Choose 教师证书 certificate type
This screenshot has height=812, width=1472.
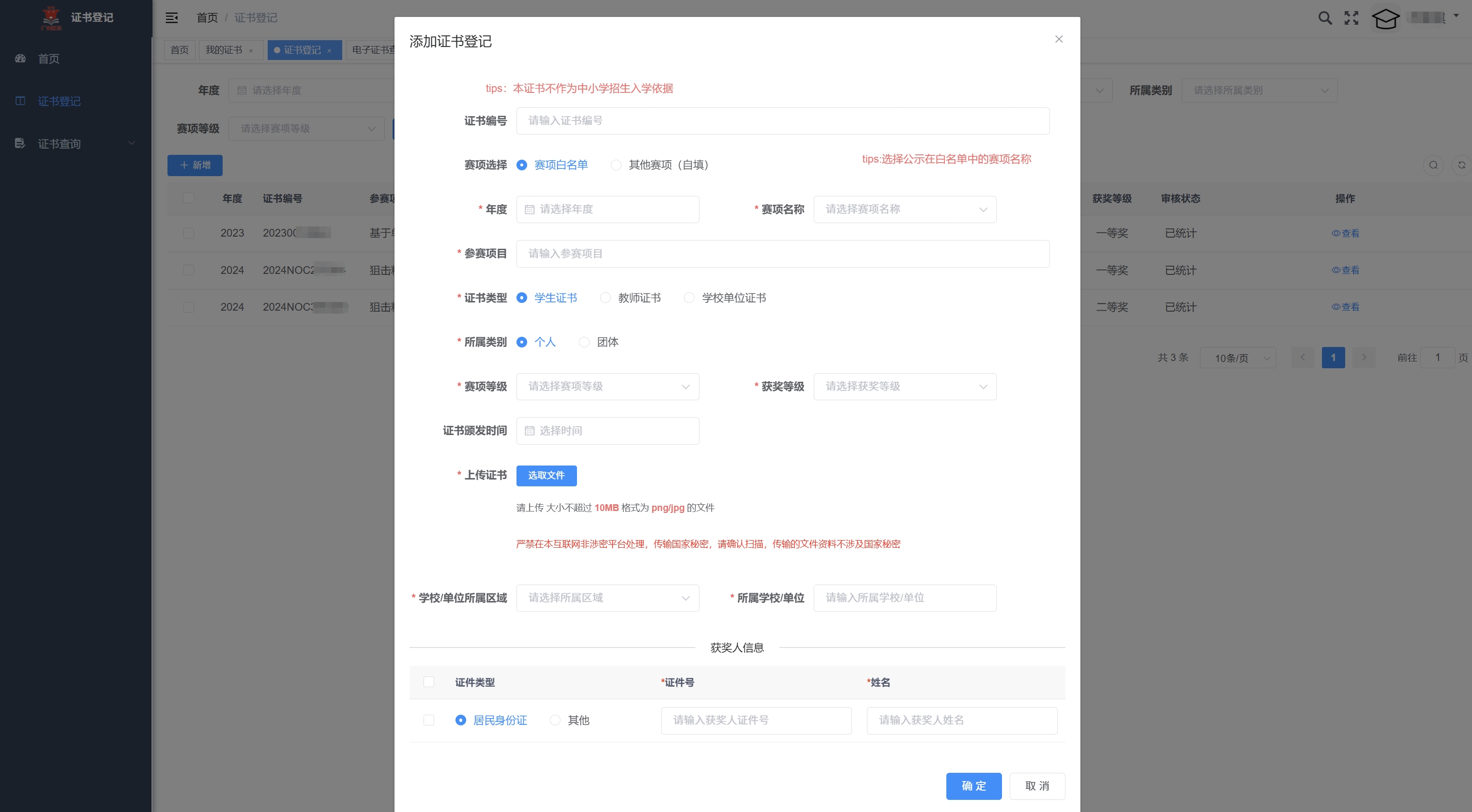click(x=605, y=297)
